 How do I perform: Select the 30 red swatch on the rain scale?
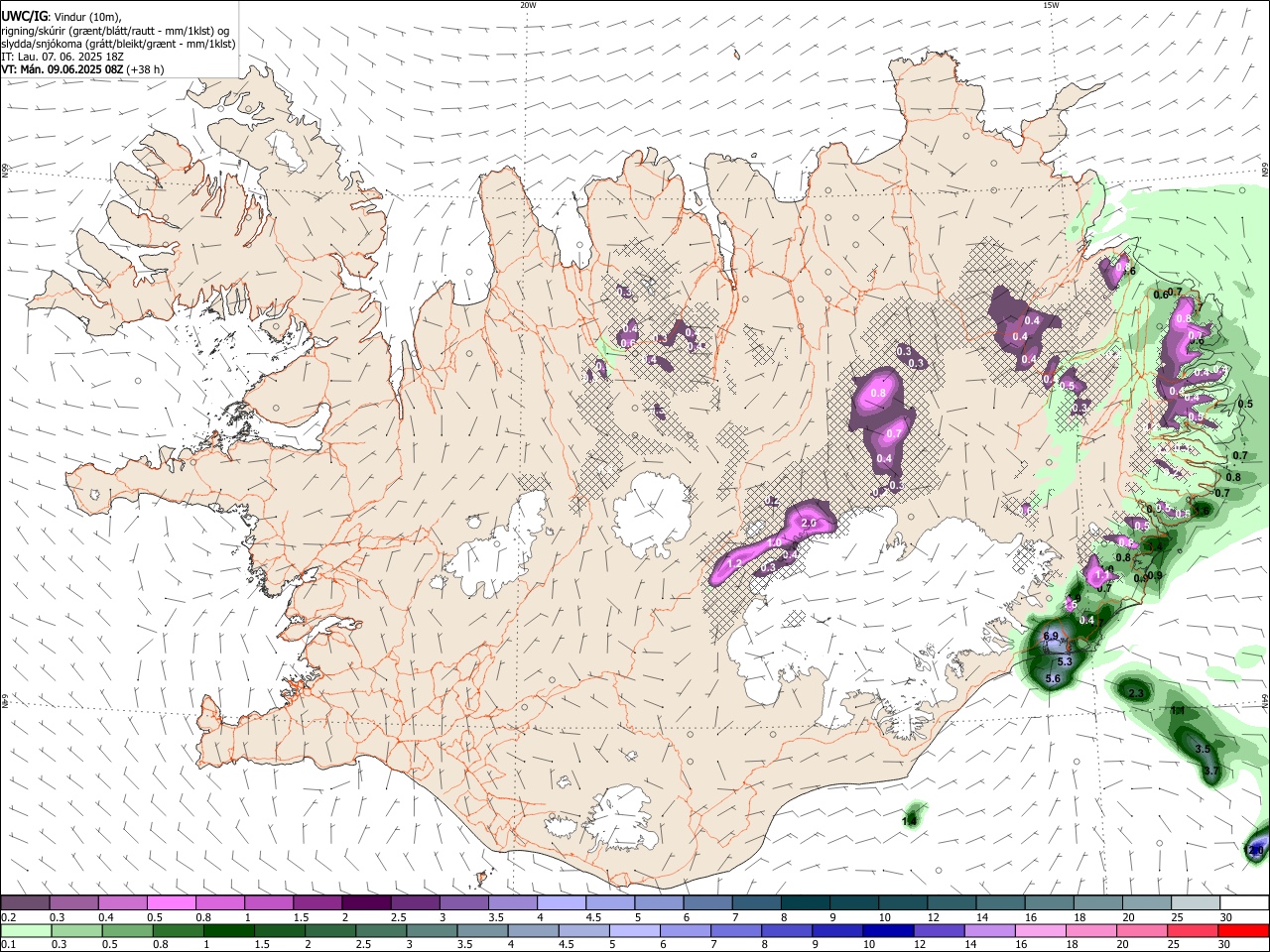1243,930
